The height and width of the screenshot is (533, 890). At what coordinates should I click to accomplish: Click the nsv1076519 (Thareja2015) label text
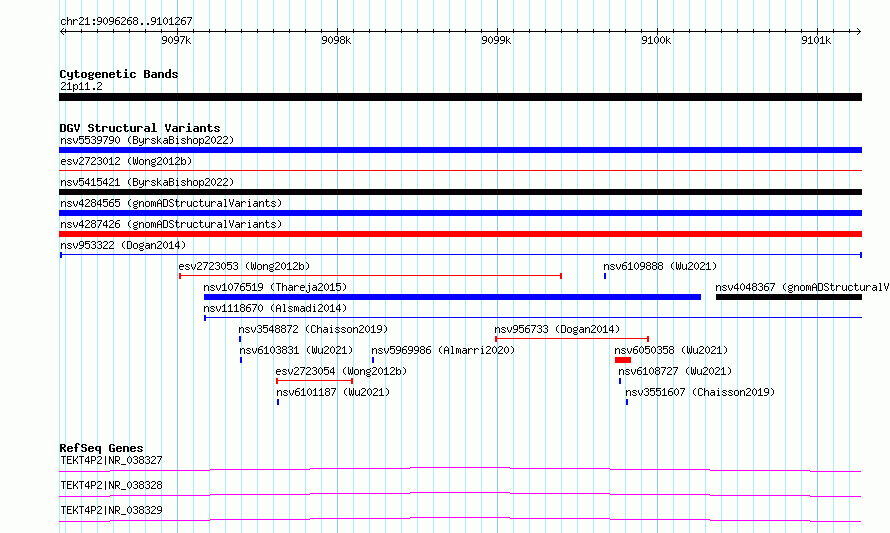click(x=275, y=287)
